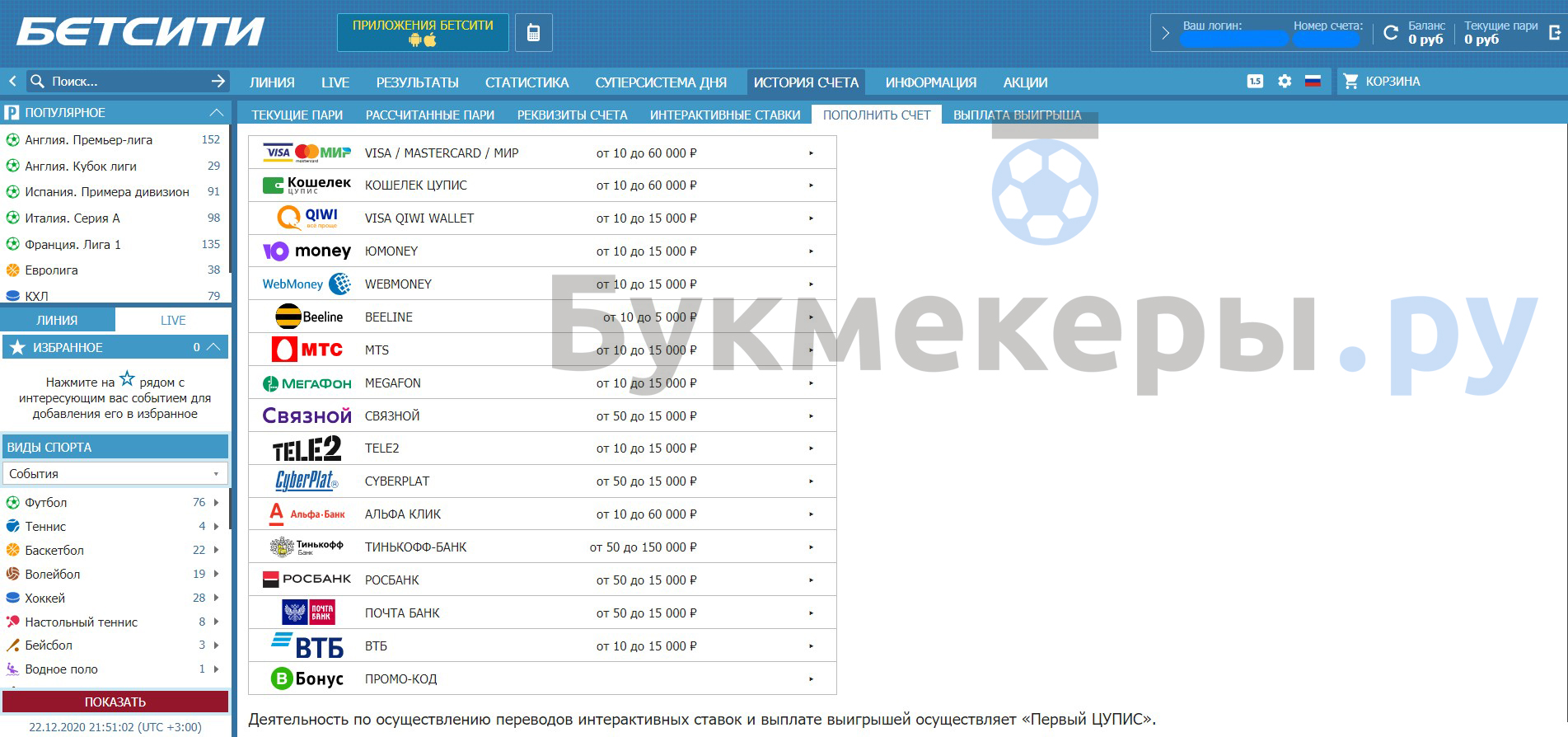The image size is (1568, 737).
Task: Submit search with the right arrow
Action: [218, 81]
